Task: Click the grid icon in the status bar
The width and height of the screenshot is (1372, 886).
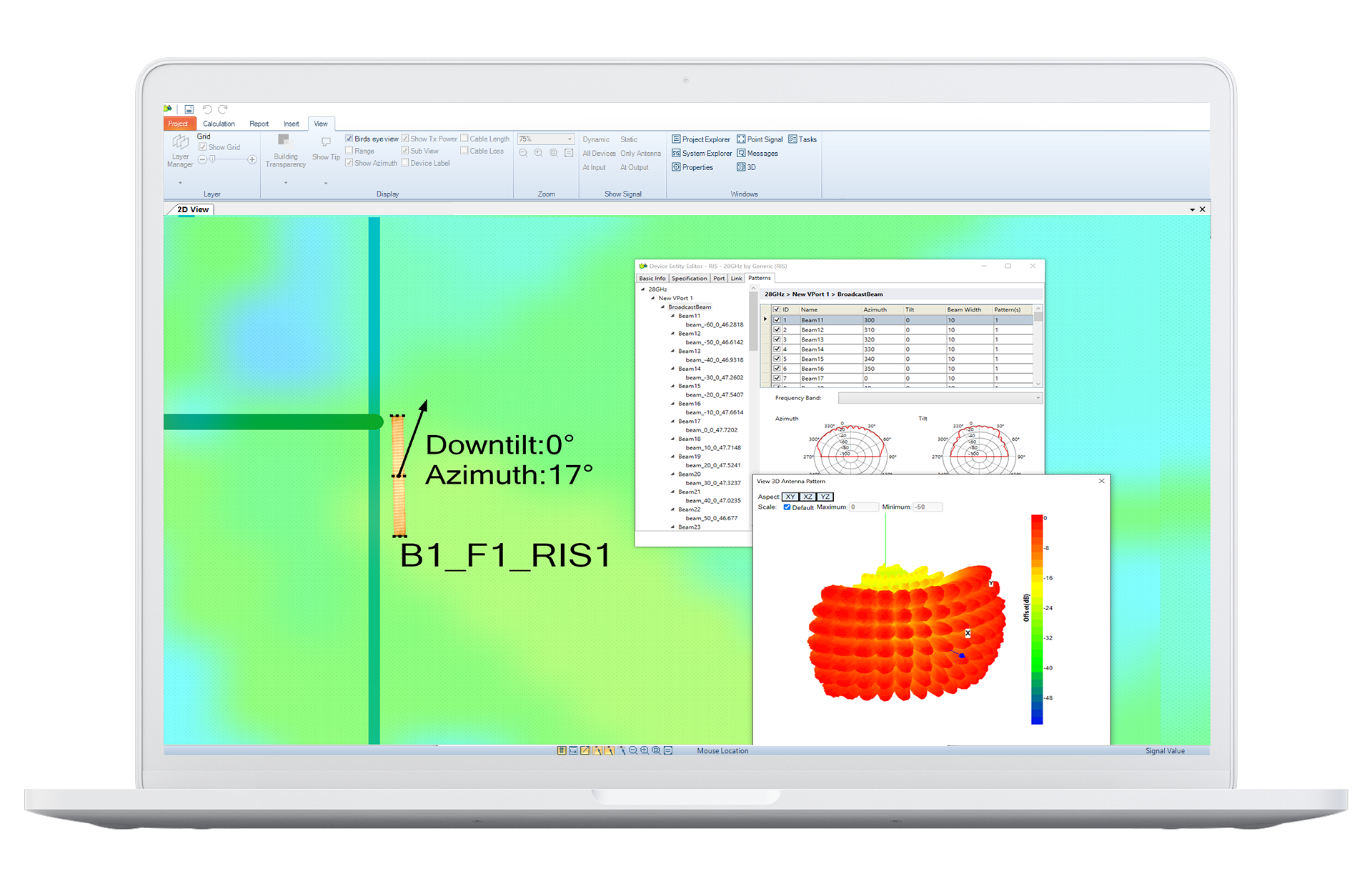Action: pos(562,750)
